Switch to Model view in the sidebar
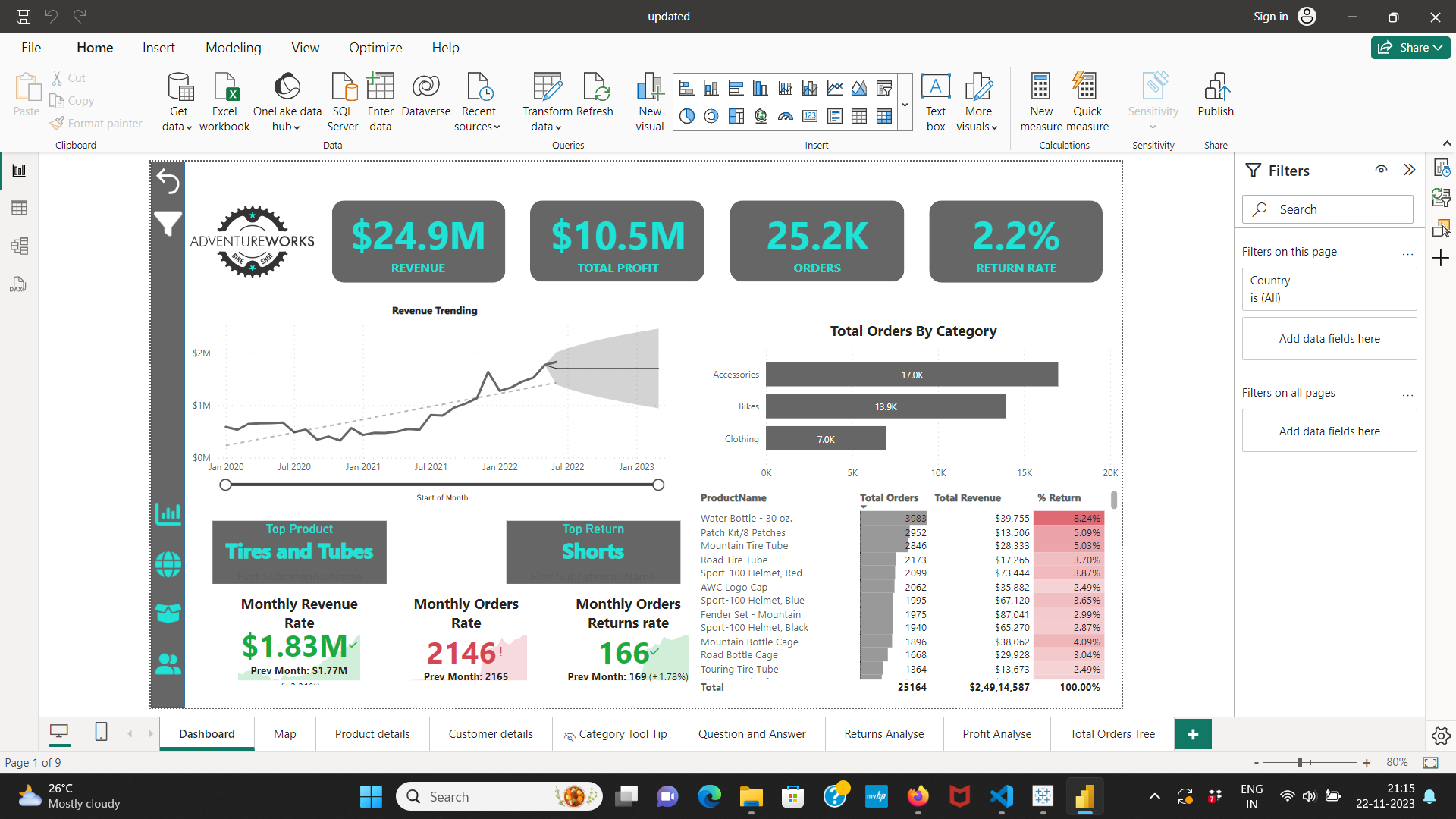 pyautogui.click(x=19, y=246)
